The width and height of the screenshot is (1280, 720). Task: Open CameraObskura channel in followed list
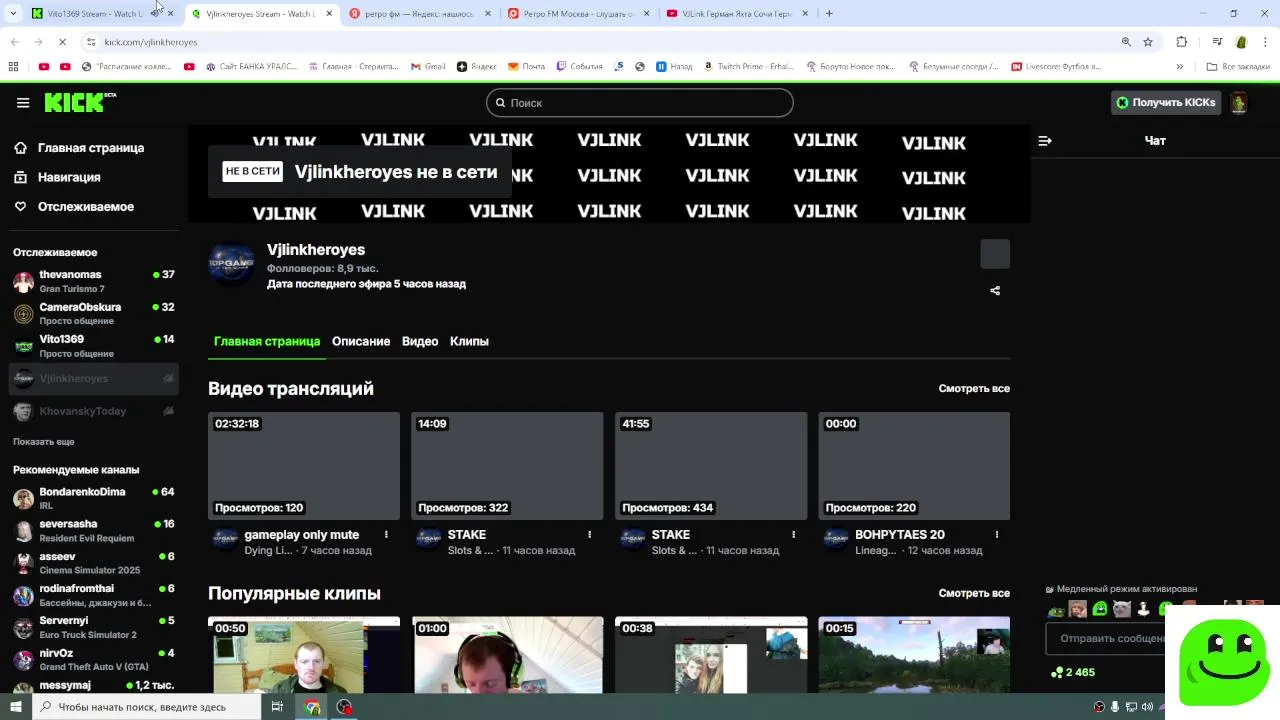(94, 314)
